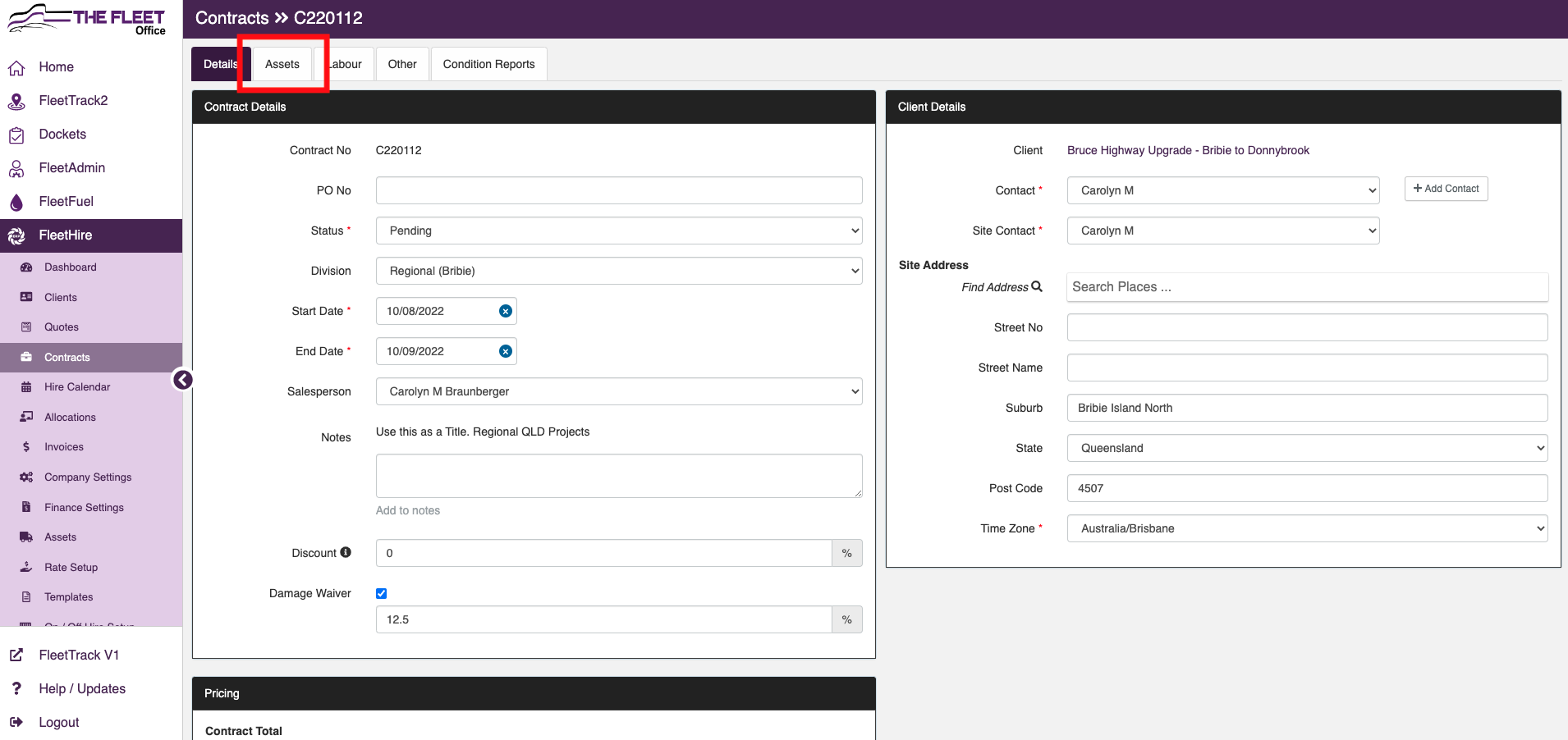Click the Finance Settings document icon
This screenshot has height=740, width=1568.
click(x=26, y=507)
